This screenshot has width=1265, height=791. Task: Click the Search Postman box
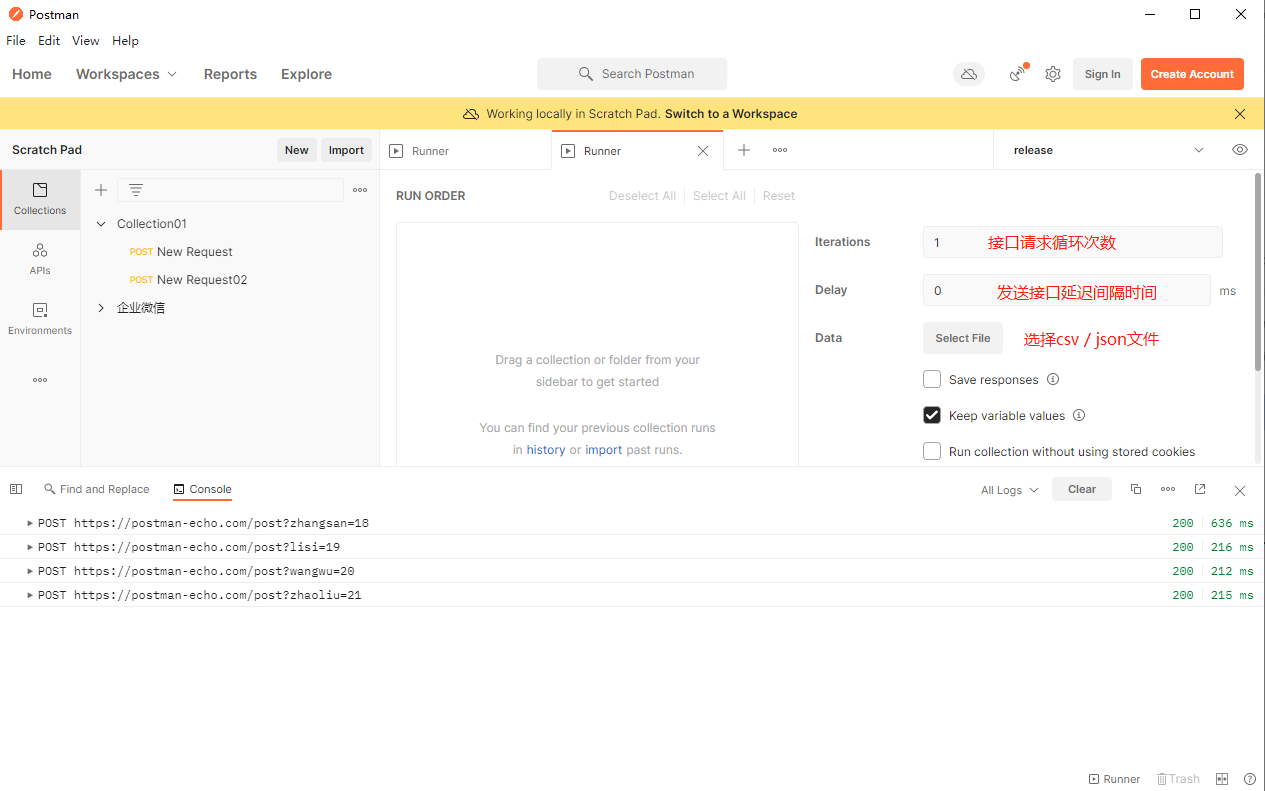click(x=632, y=74)
